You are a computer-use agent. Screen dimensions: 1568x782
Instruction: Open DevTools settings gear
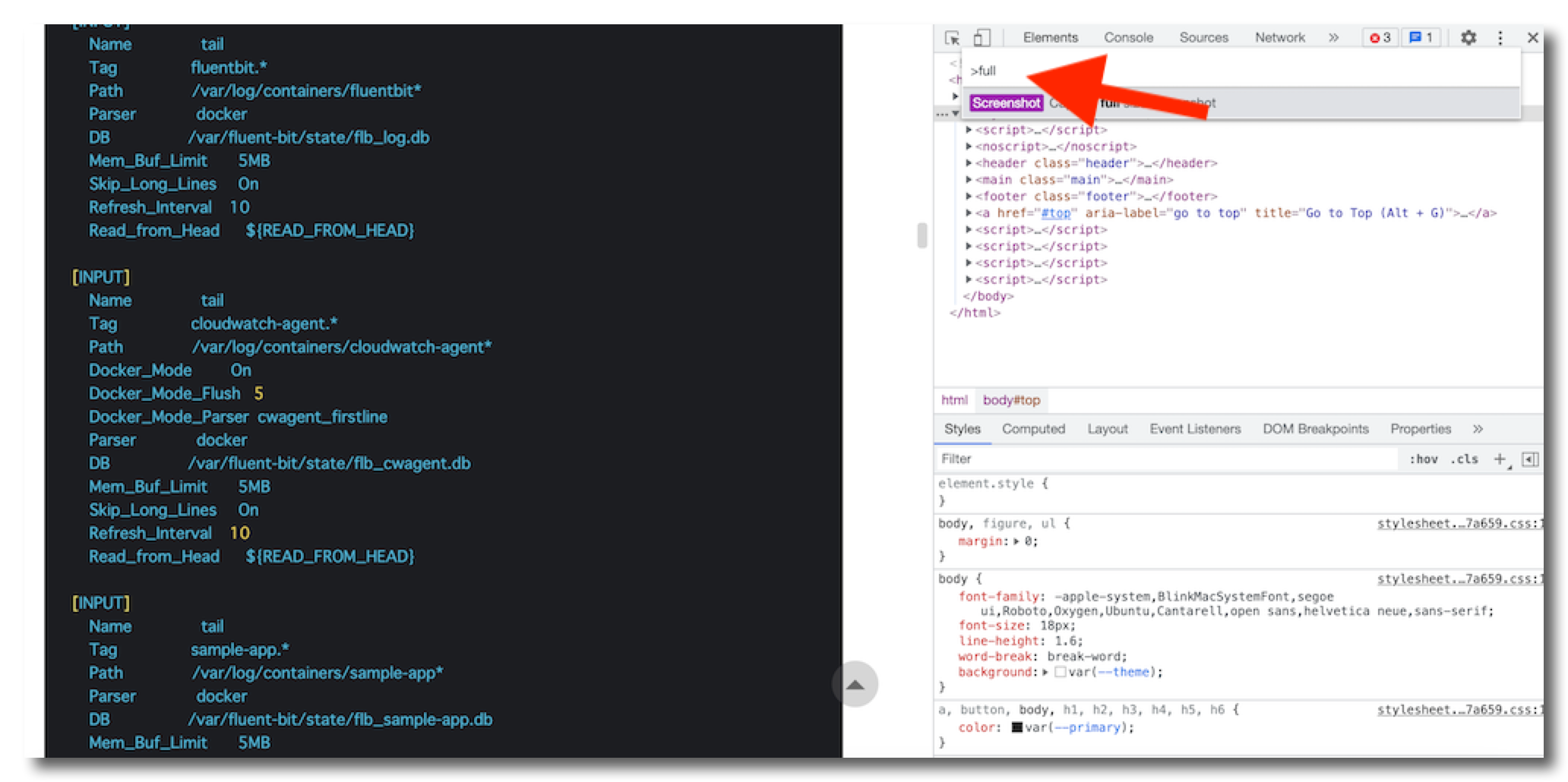(1468, 37)
